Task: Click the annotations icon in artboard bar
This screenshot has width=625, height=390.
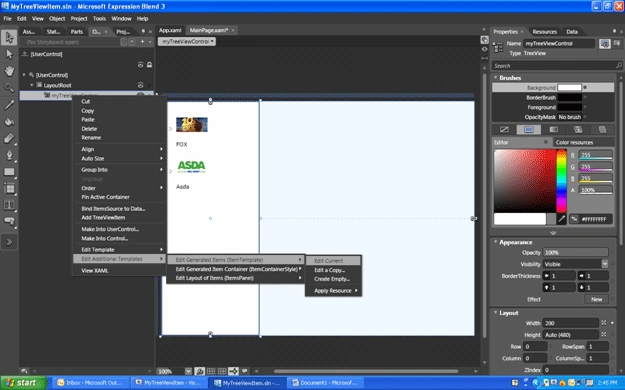Action: pyautogui.click(x=244, y=371)
